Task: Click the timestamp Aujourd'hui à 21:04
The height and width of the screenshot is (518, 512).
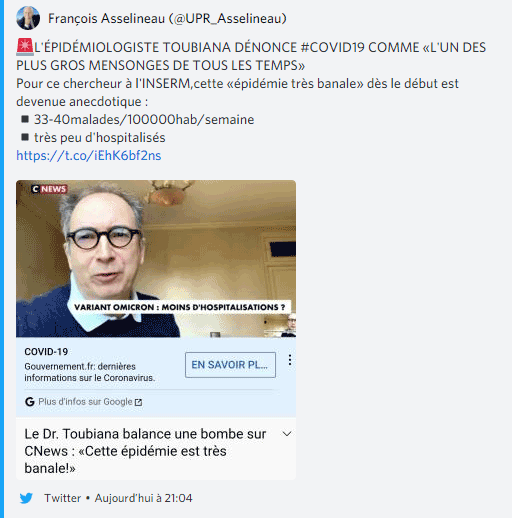Action: click(x=143, y=498)
